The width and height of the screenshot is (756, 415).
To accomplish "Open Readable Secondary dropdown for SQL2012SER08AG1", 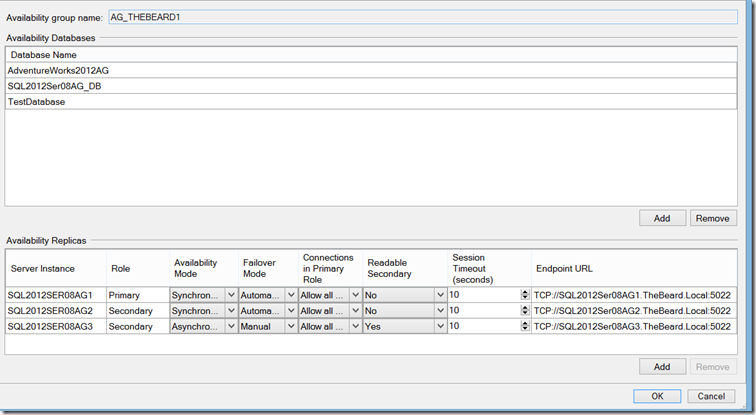I will [440, 295].
